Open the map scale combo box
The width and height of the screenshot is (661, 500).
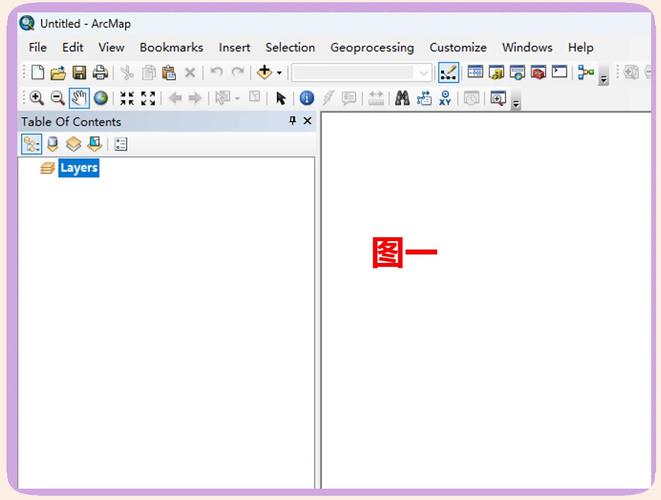[x=362, y=73]
